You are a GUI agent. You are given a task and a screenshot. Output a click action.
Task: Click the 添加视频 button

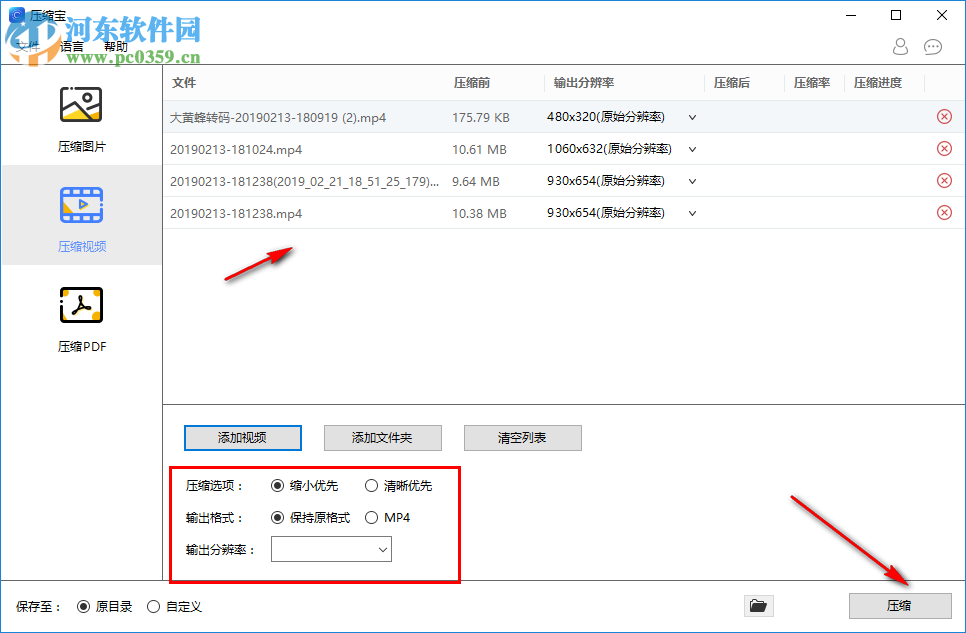click(242, 437)
